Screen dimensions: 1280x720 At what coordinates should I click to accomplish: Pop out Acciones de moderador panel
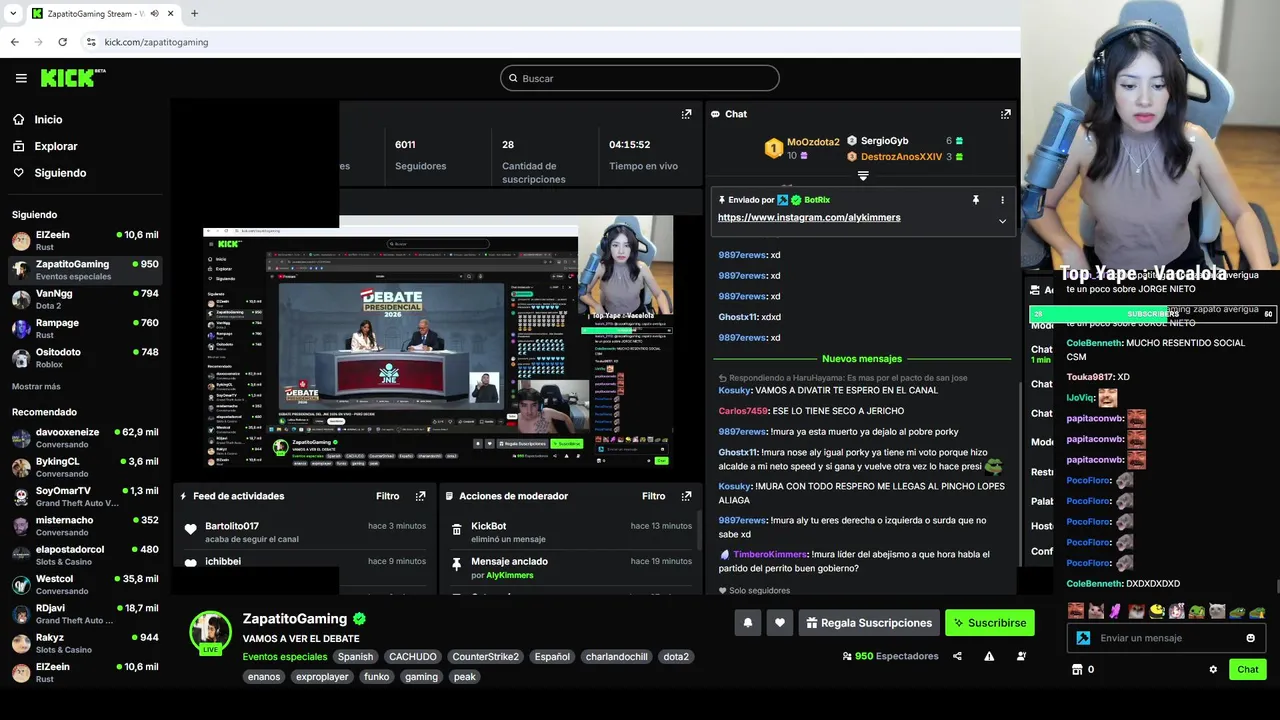point(686,496)
